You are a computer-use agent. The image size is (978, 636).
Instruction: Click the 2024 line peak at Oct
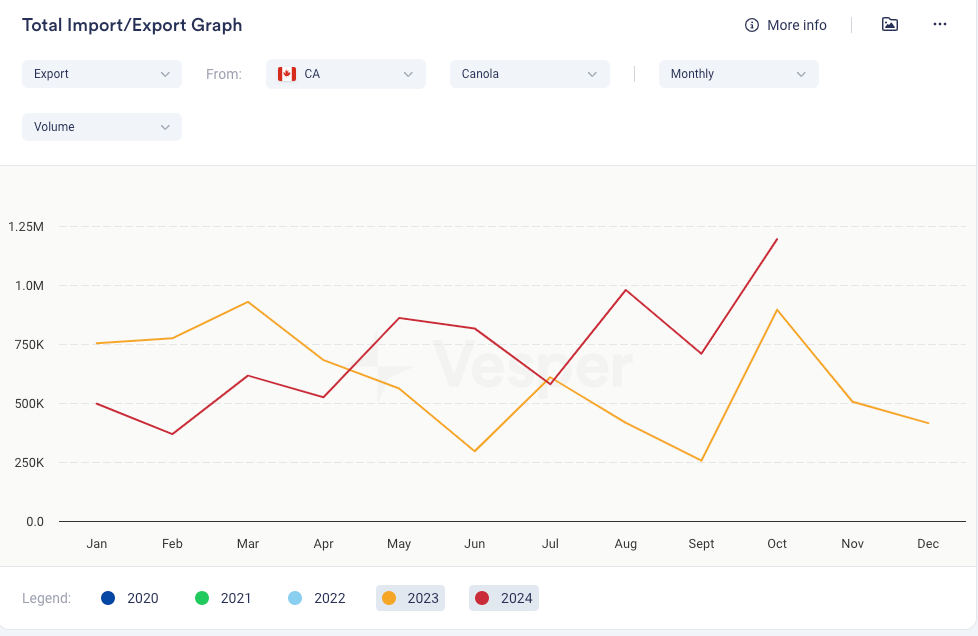pyautogui.click(x=777, y=239)
